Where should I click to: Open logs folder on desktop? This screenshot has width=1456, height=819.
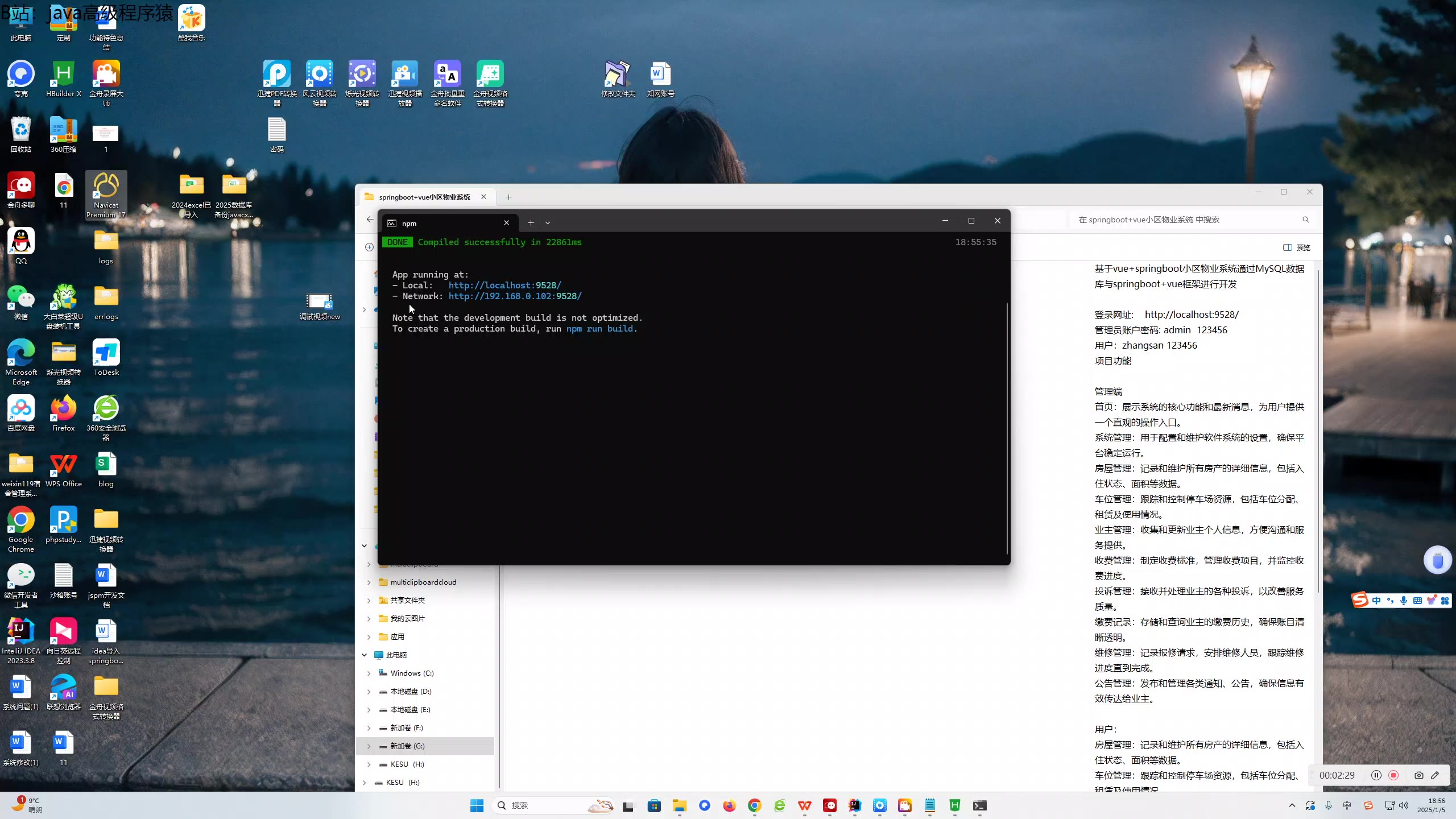tap(106, 246)
